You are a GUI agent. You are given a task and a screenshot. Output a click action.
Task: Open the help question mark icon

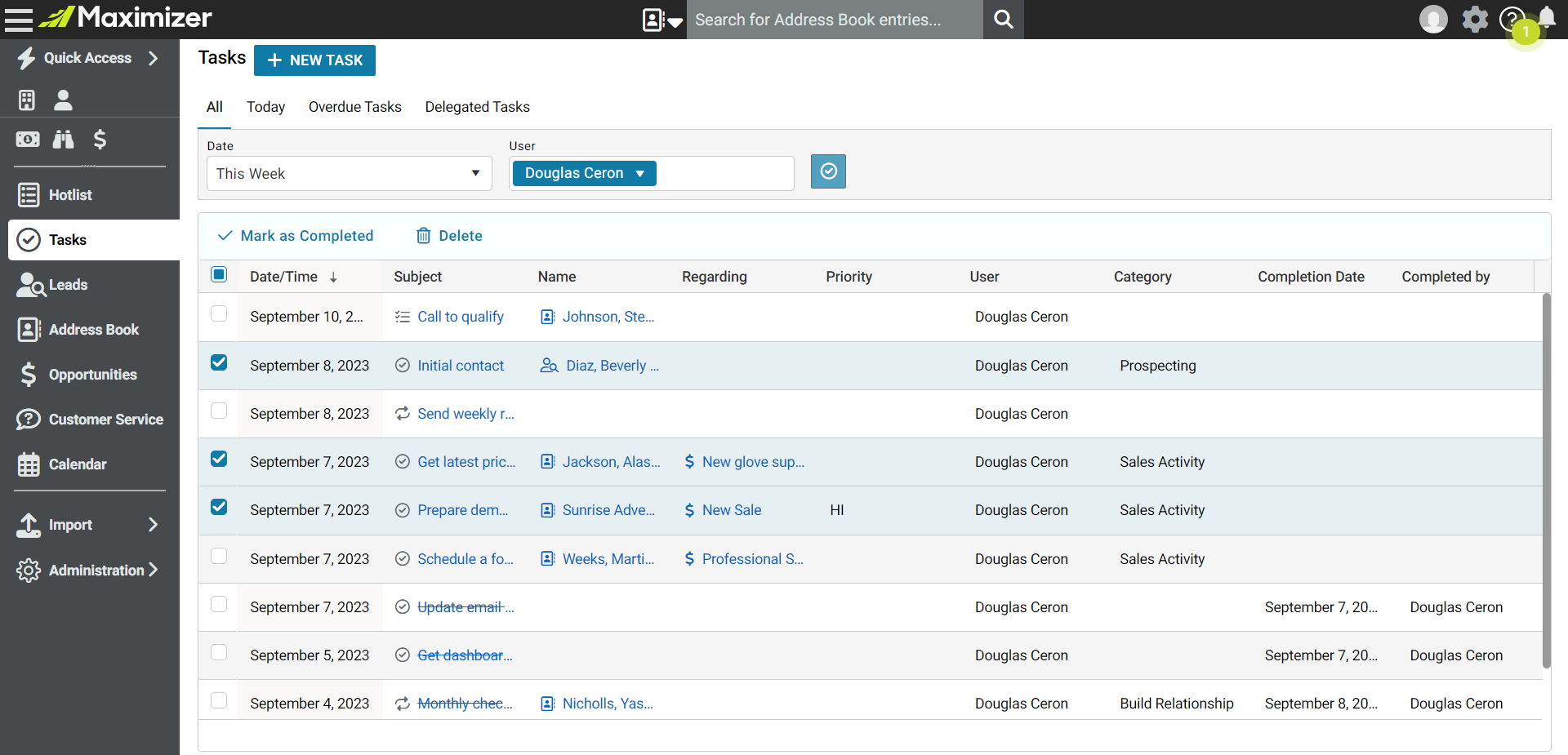(1512, 19)
